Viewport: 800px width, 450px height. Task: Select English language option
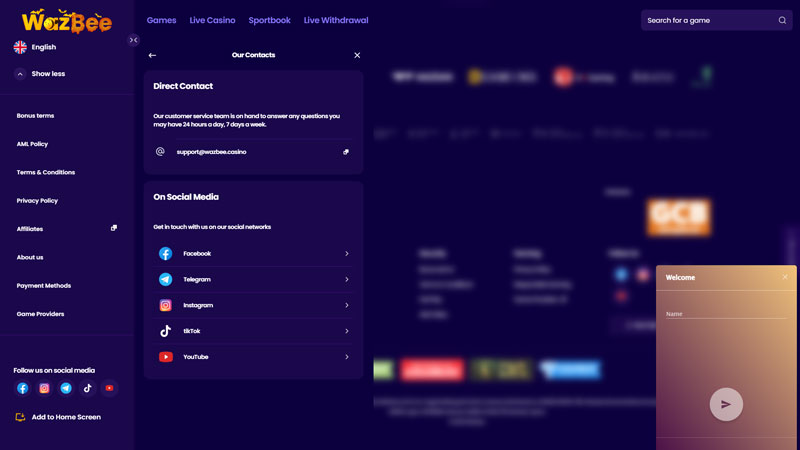point(44,47)
